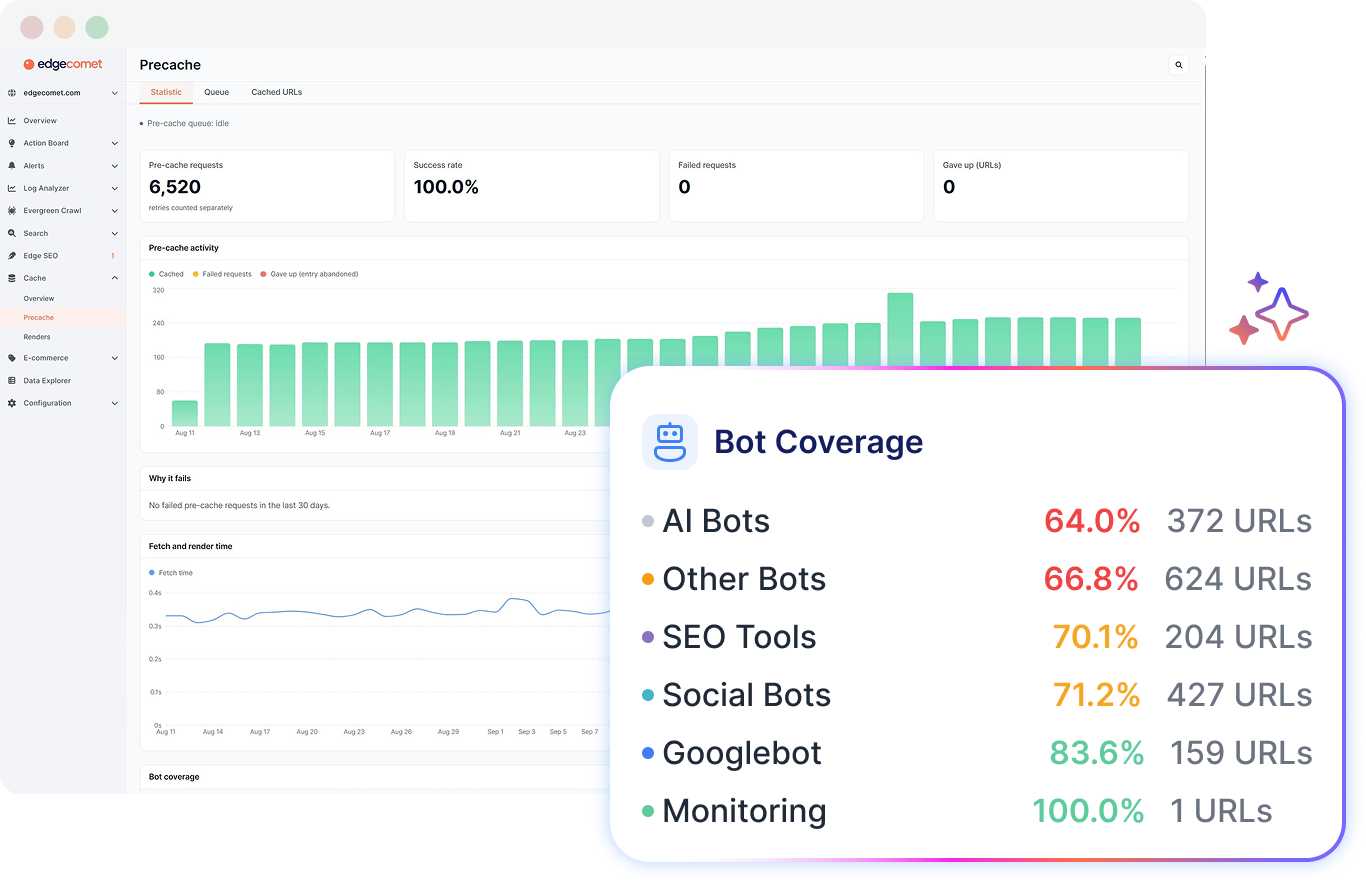Click the Edge SEO notification badge
Screen dimensions: 1366x883
(112, 256)
